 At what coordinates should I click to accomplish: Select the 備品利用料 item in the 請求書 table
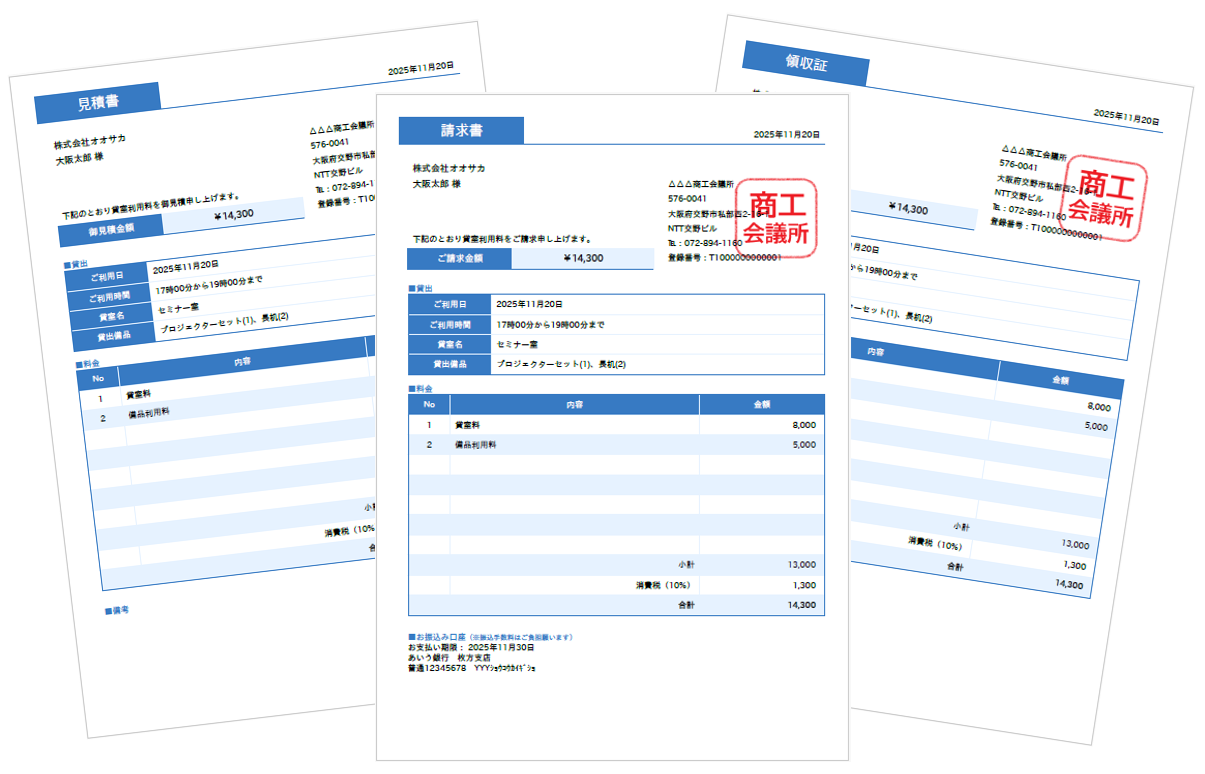[476, 445]
